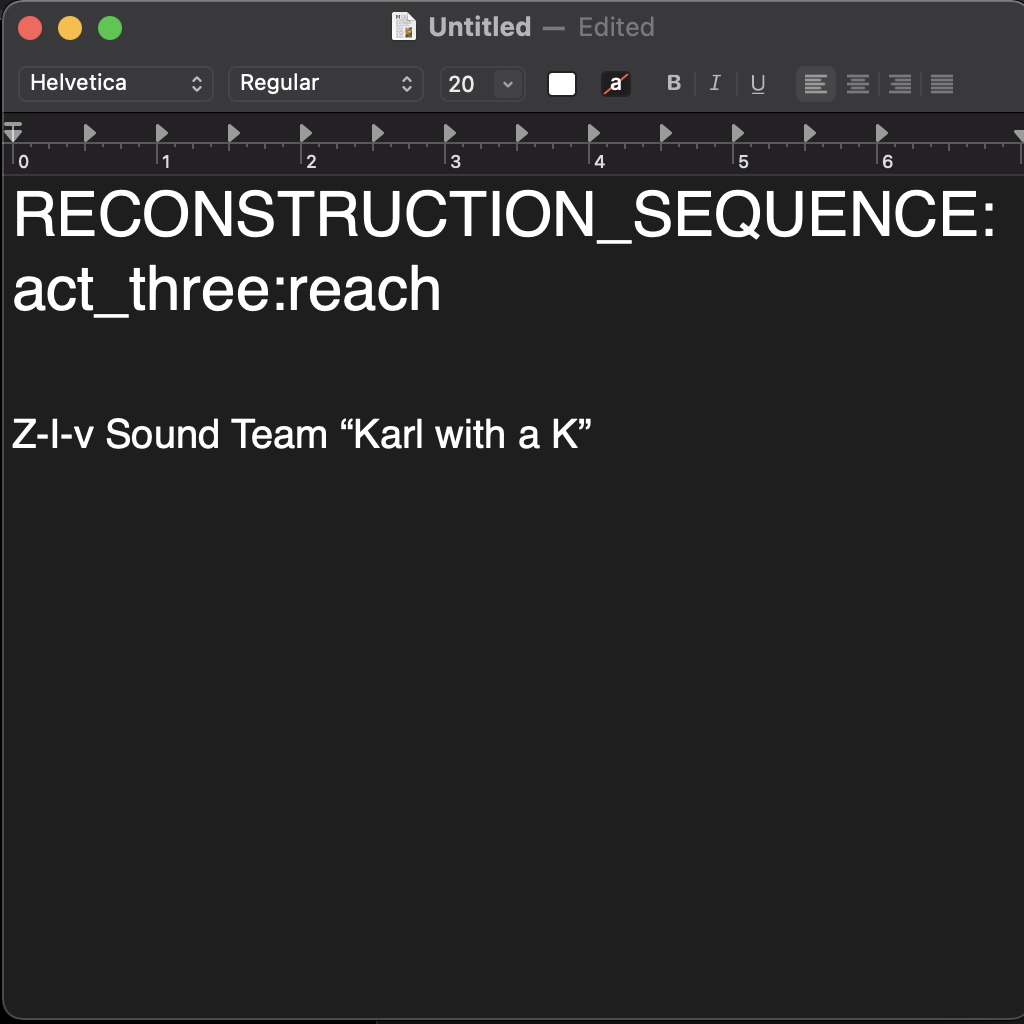Close the Untitled window
This screenshot has width=1024, height=1024.
[x=30, y=27]
